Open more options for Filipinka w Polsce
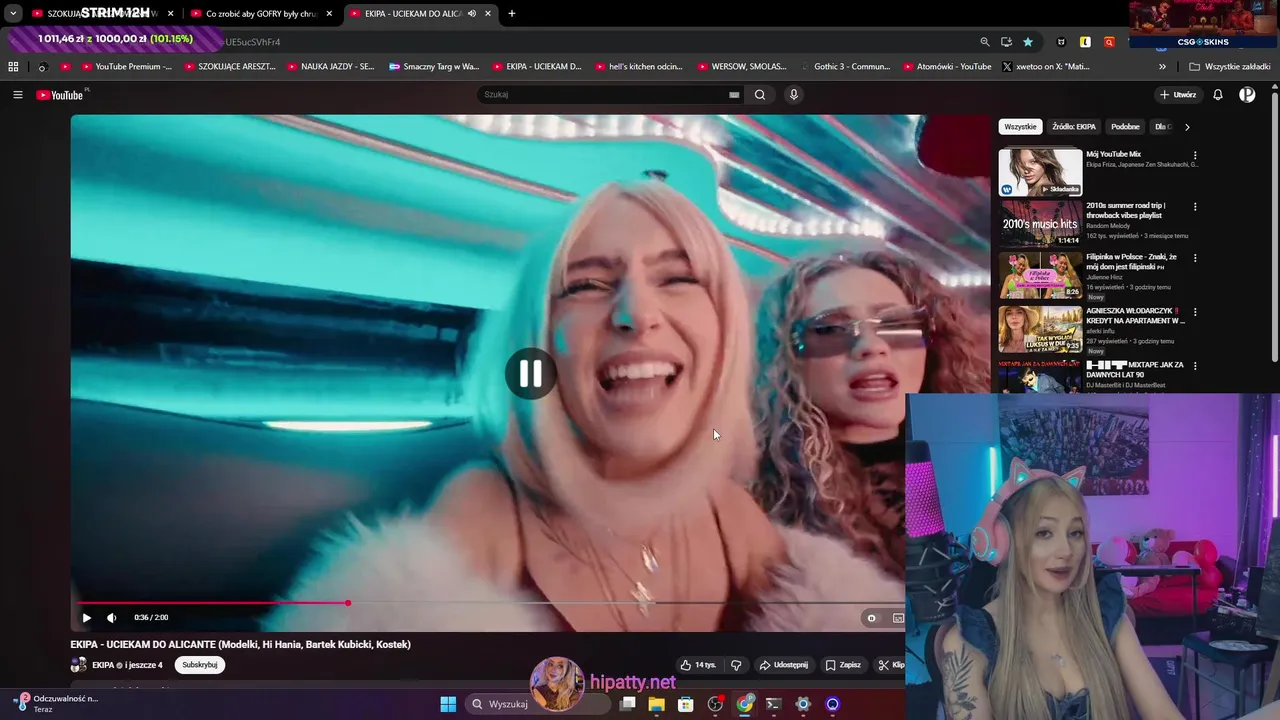Screen dimensions: 1280x720 [1195, 258]
